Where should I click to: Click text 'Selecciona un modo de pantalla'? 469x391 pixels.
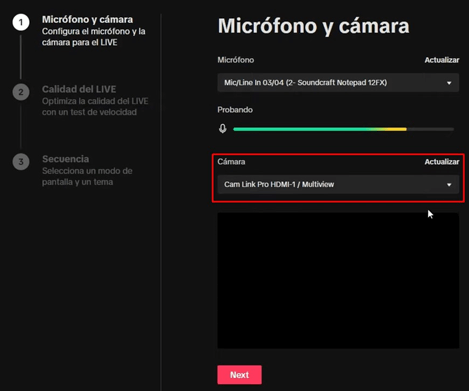[87, 176]
